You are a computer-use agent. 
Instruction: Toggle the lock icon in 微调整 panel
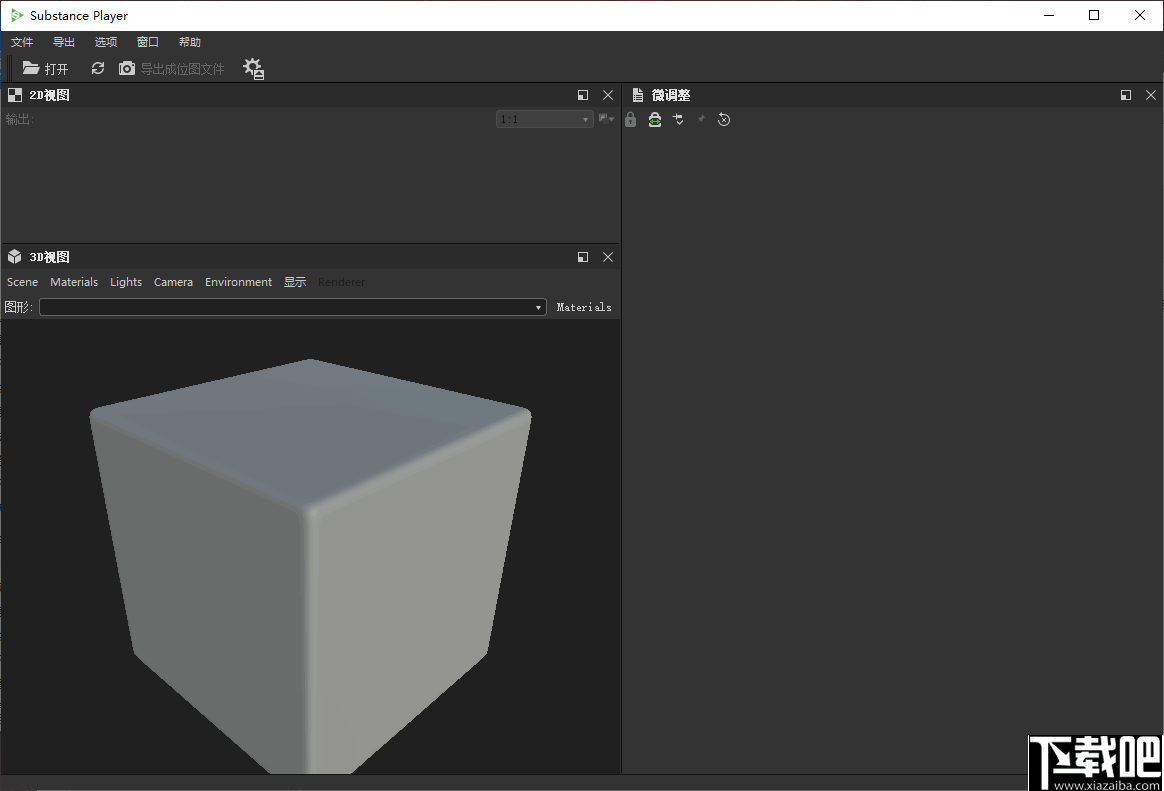point(630,119)
